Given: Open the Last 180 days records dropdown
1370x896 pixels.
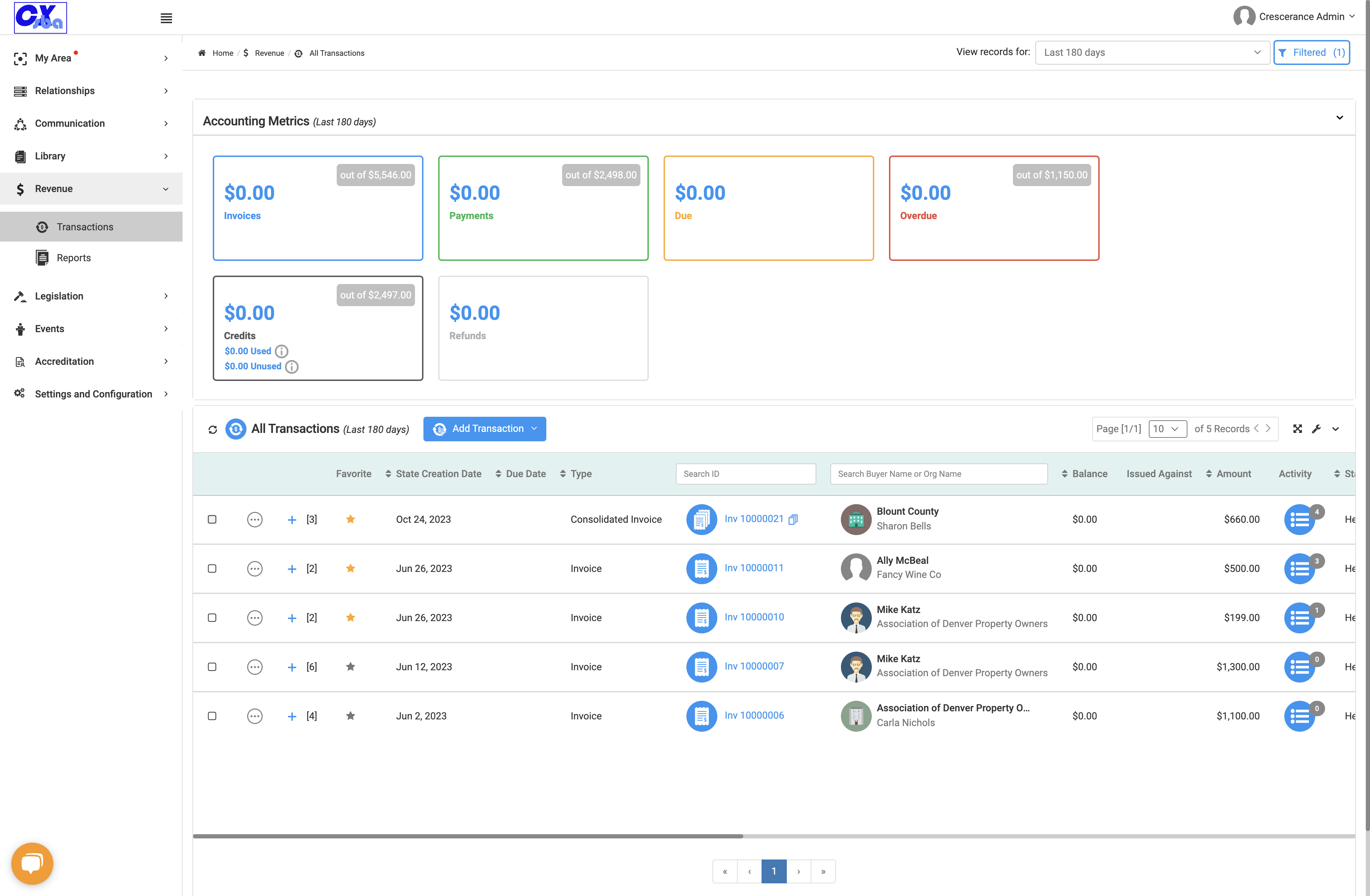Looking at the screenshot, I should [x=1152, y=52].
